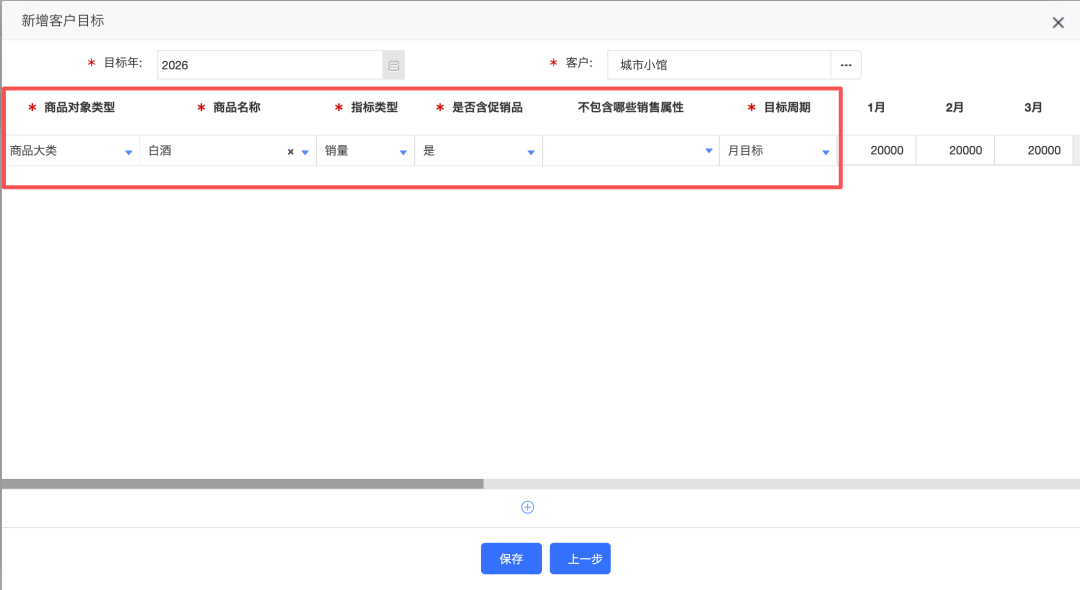Image resolution: width=1080 pixels, height=590 pixels.
Task: Click the 目标年 input showing 2026
Action: tap(270, 64)
